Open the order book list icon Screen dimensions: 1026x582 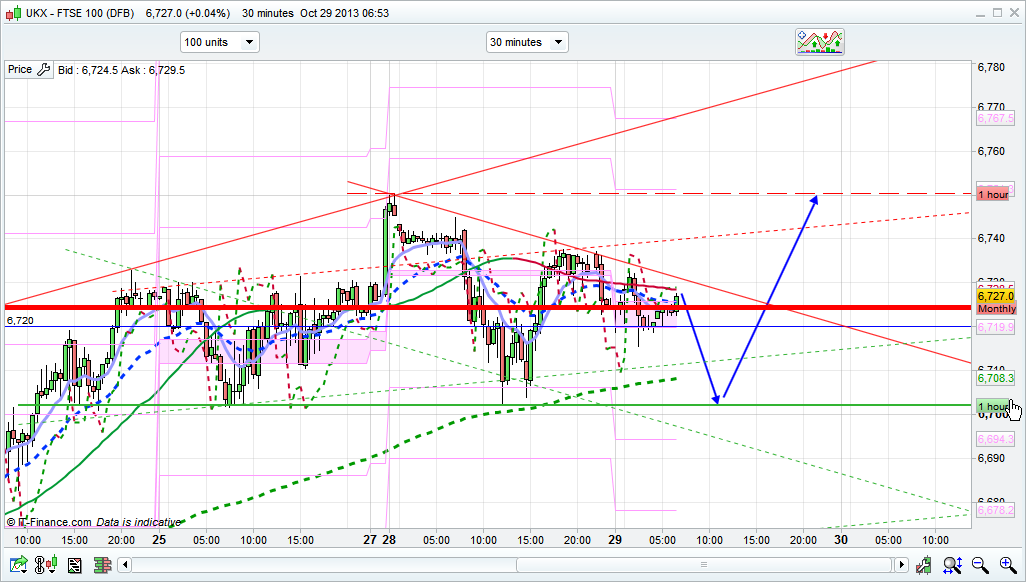100,566
